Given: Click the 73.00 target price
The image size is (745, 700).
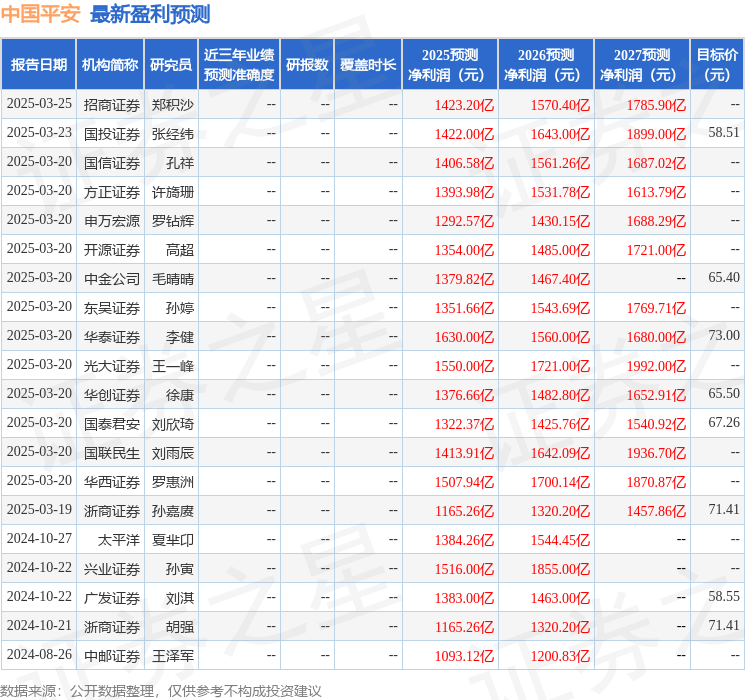Looking at the screenshot, I should coord(724,335).
